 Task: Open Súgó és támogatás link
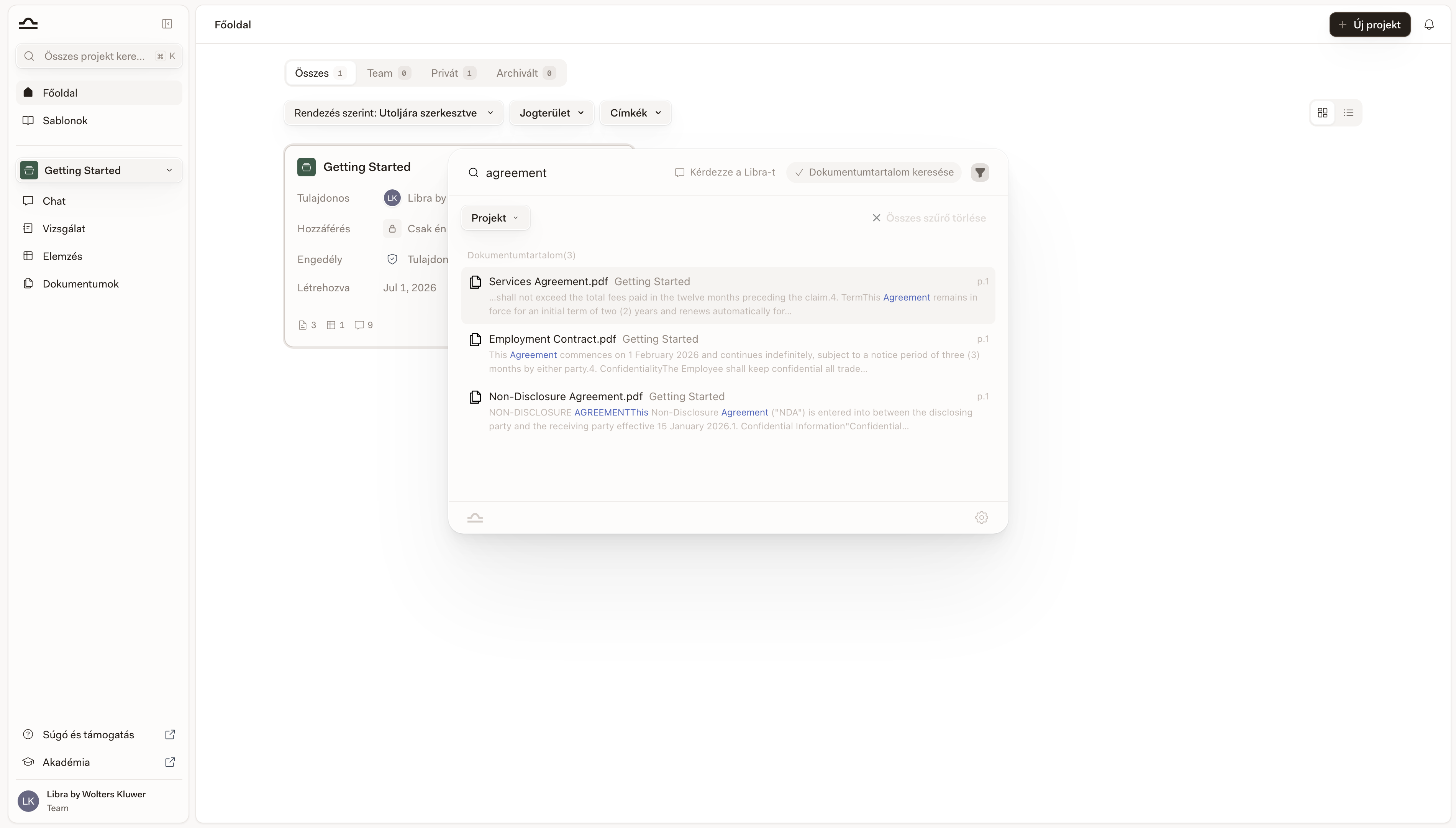(99, 734)
